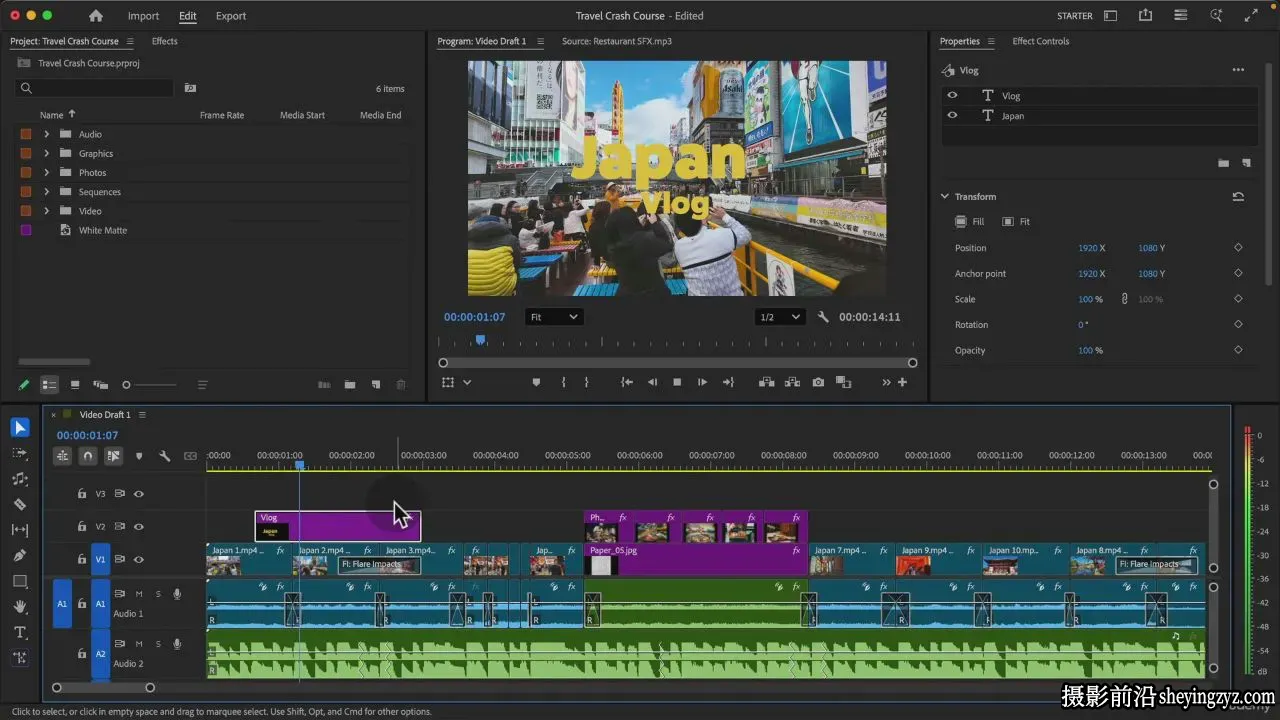Open timeline display settings wrench
This screenshot has height=720, width=1280.
(165, 456)
